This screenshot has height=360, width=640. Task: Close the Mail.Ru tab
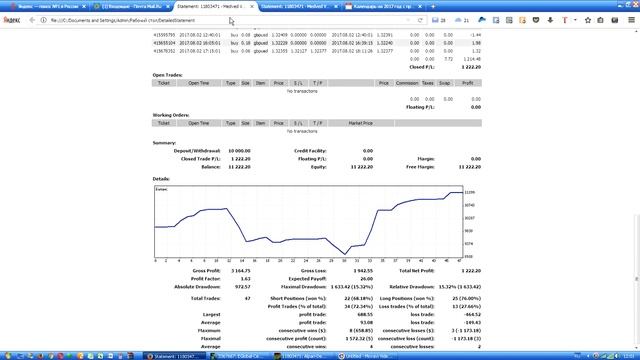[168, 7]
